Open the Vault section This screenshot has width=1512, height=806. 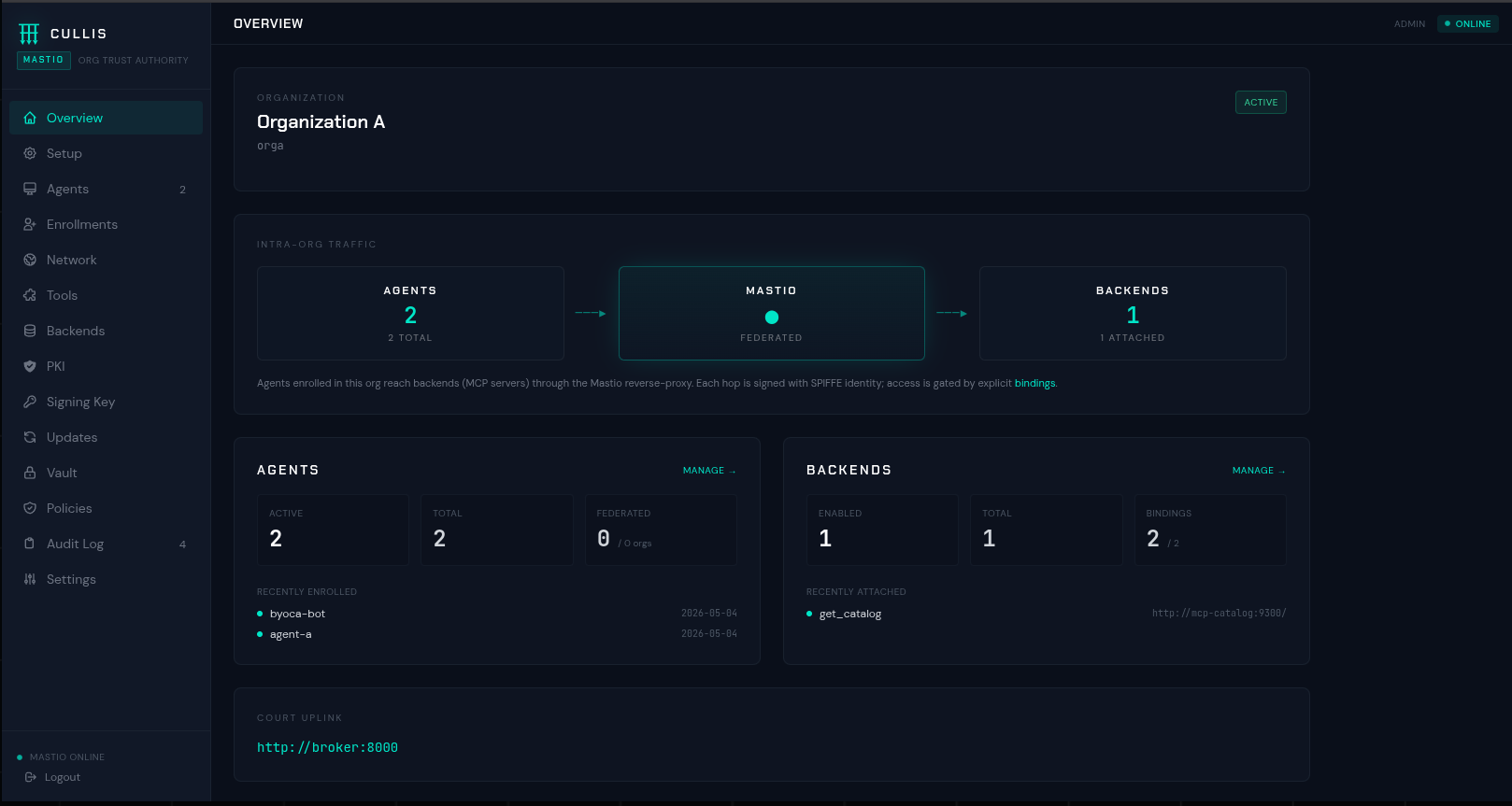pyautogui.click(x=106, y=473)
